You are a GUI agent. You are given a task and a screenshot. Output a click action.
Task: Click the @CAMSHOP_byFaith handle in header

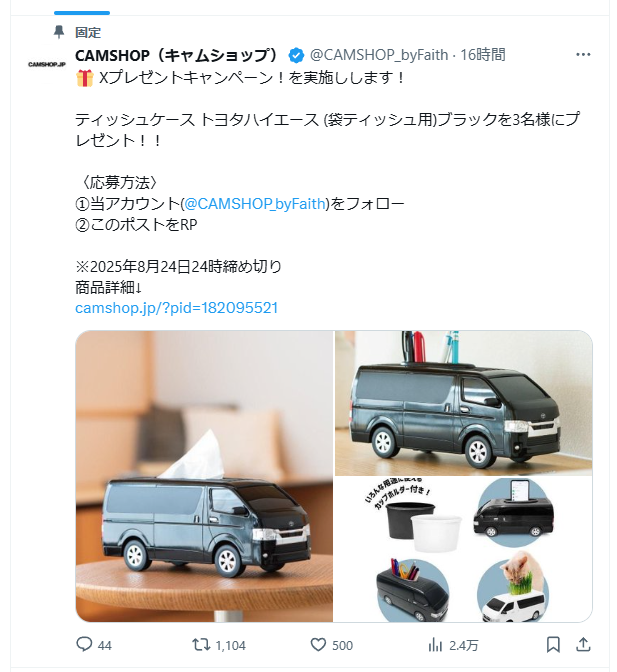[379, 55]
